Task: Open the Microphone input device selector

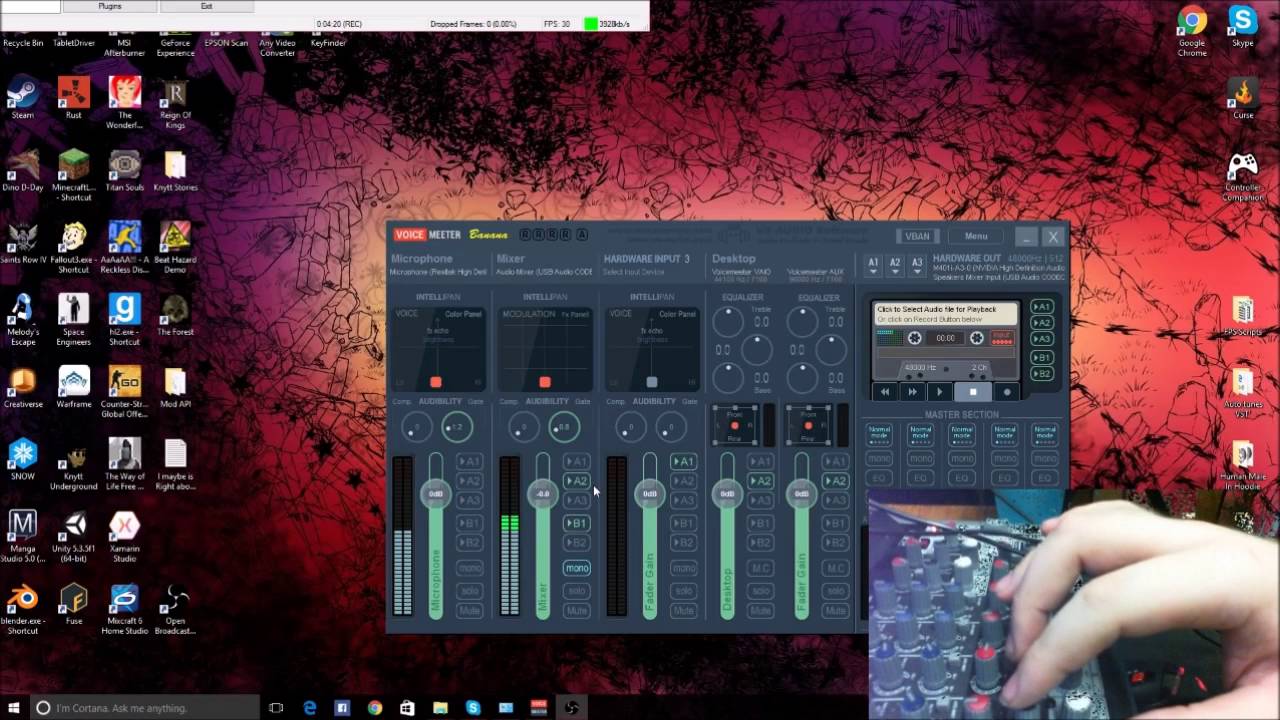Action: [438, 272]
